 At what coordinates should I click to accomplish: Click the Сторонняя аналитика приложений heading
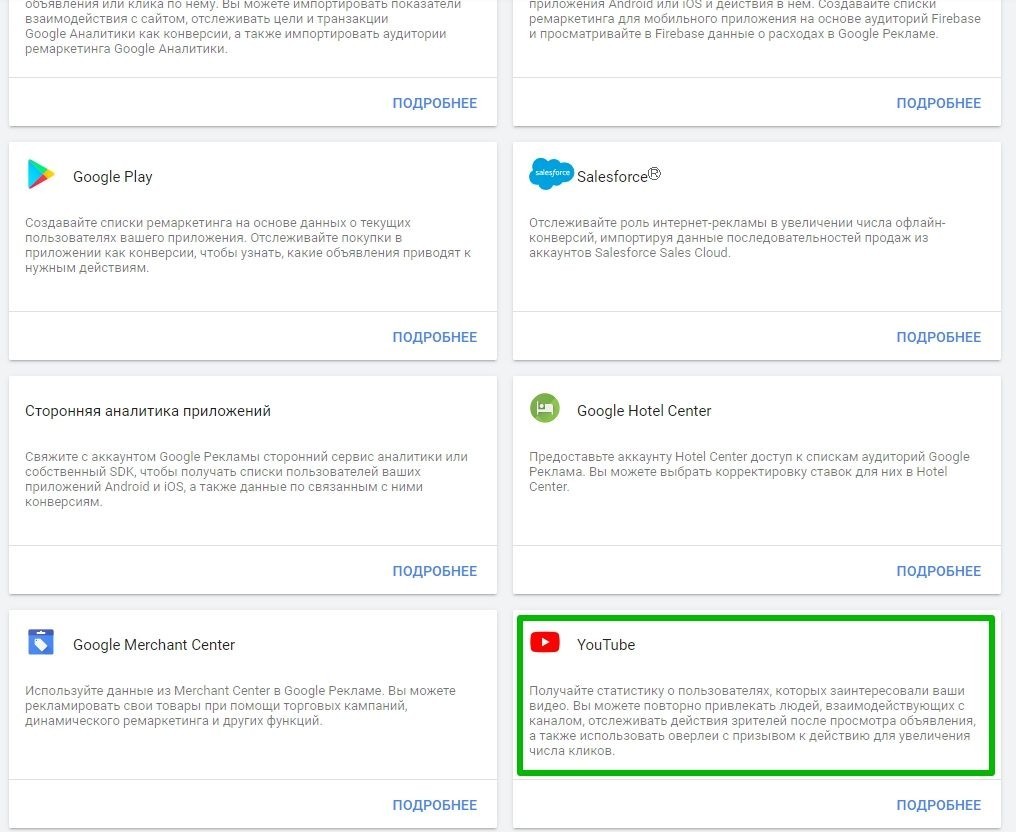[148, 411]
